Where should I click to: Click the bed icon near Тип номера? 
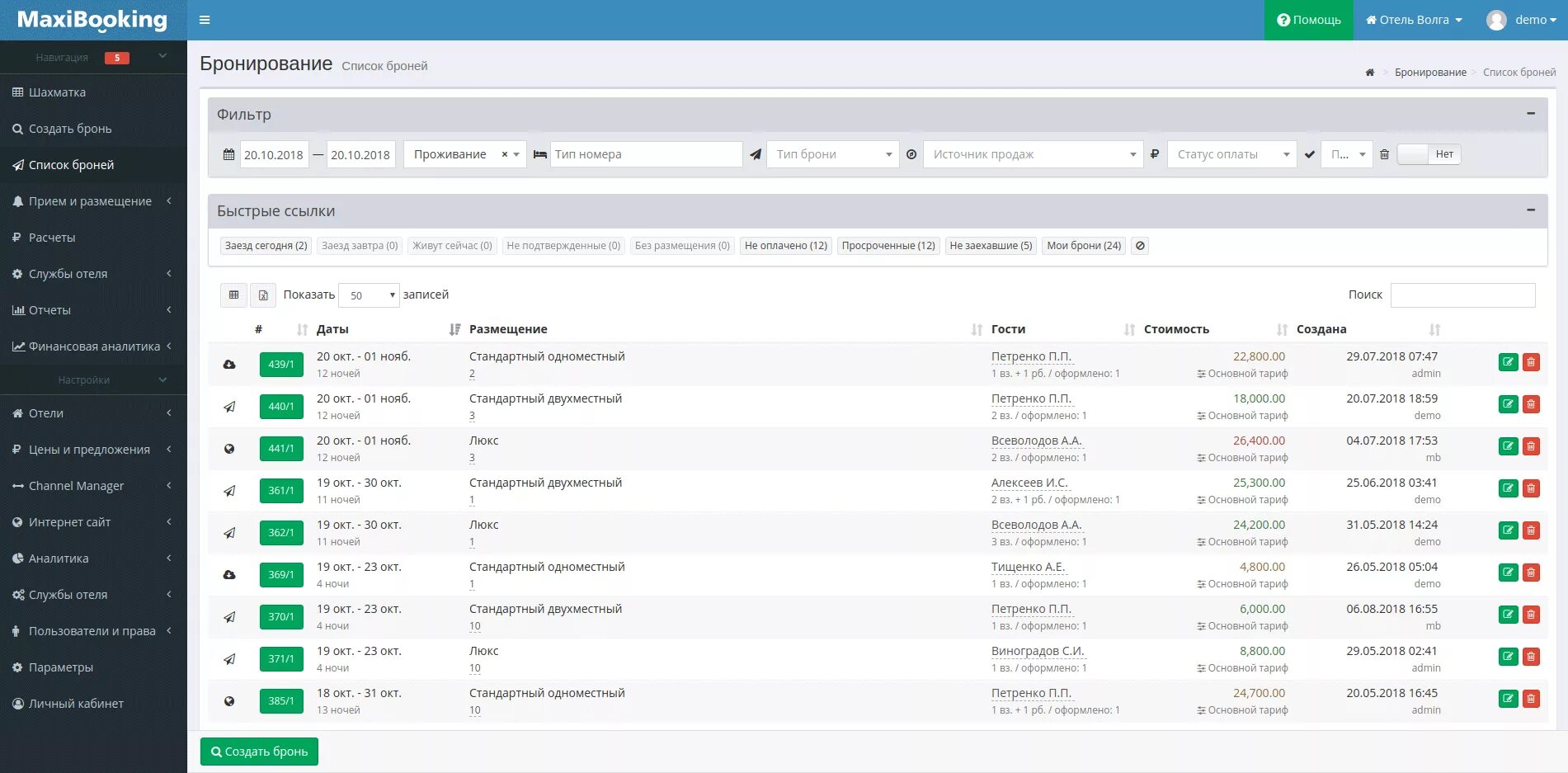tap(540, 154)
